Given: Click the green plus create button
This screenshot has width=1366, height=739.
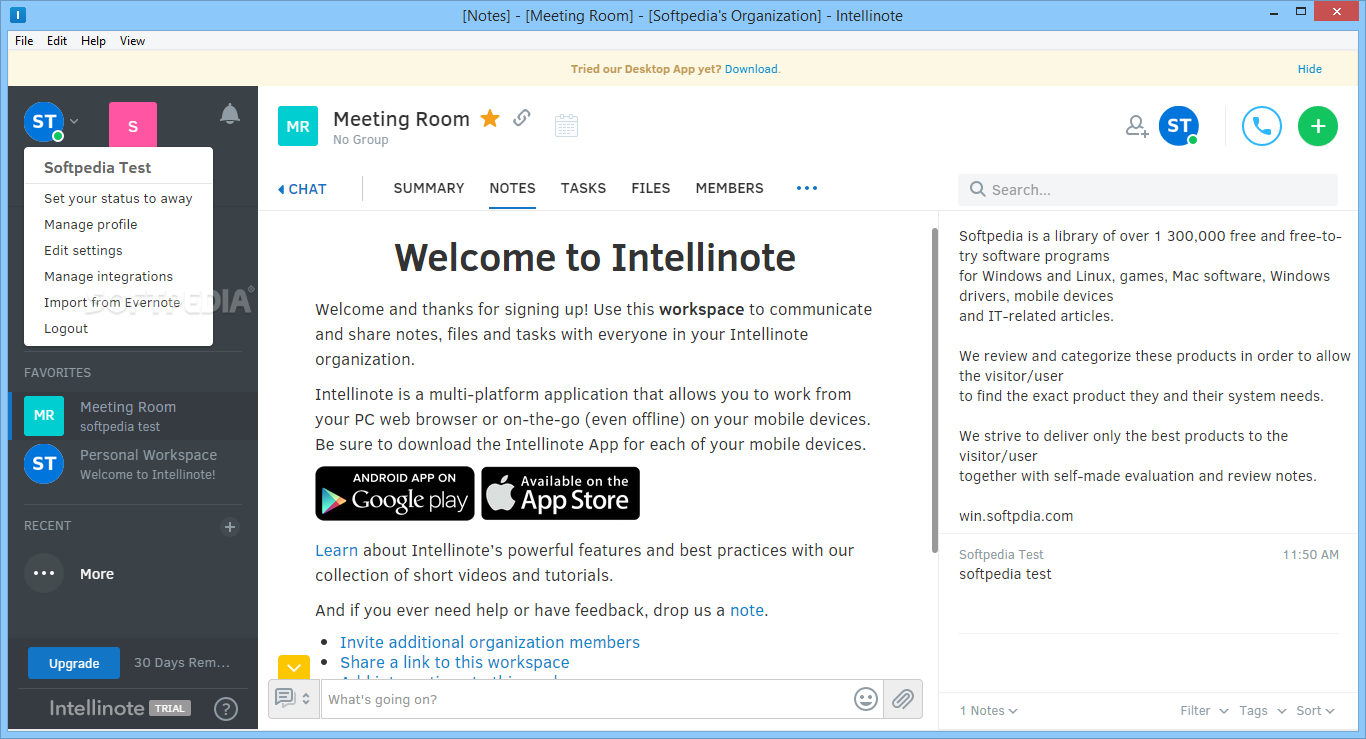Looking at the screenshot, I should [x=1318, y=126].
